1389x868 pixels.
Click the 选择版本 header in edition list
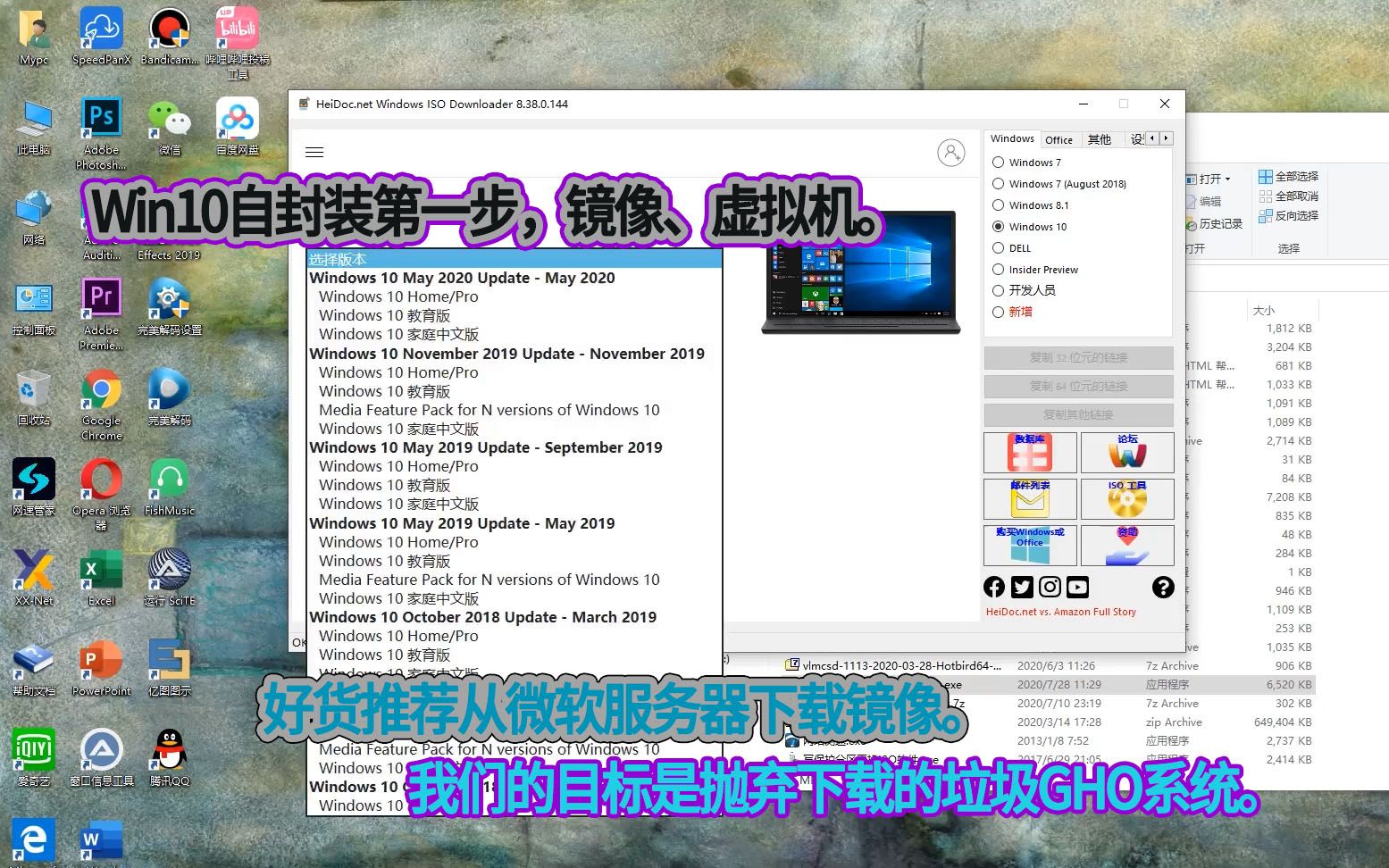[515, 259]
